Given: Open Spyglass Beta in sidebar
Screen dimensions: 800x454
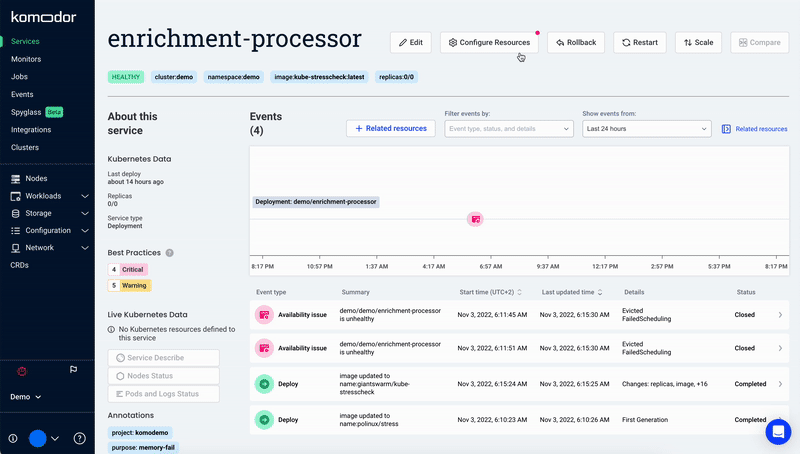Looking at the screenshot, I should pos(37,112).
